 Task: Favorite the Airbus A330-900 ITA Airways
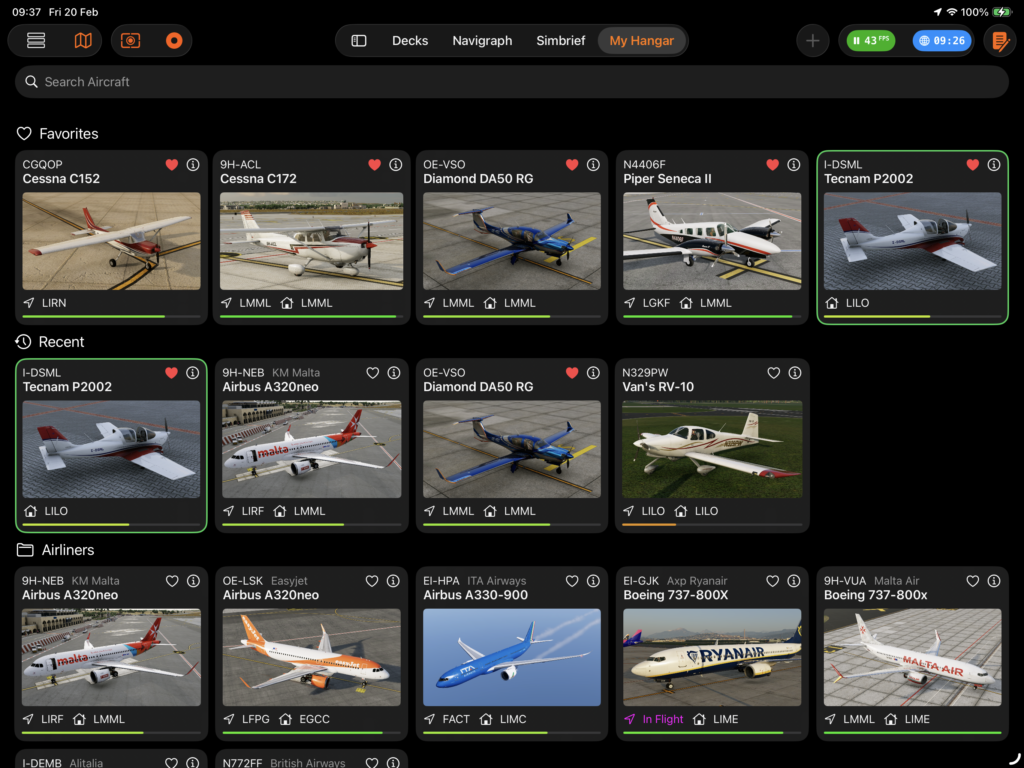(x=572, y=581)
